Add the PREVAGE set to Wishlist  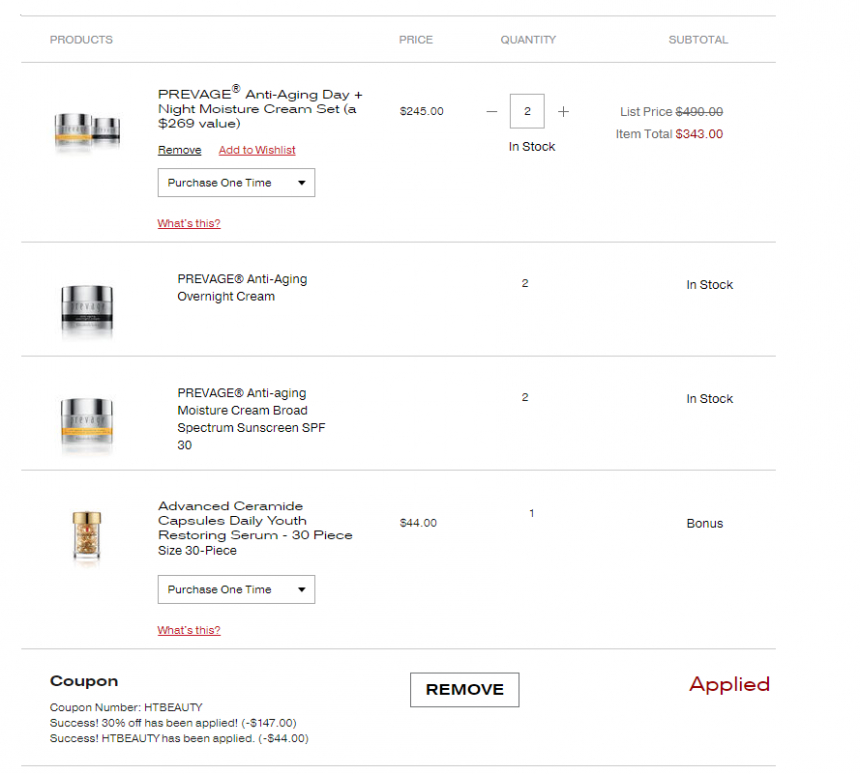tap(257, 150)
